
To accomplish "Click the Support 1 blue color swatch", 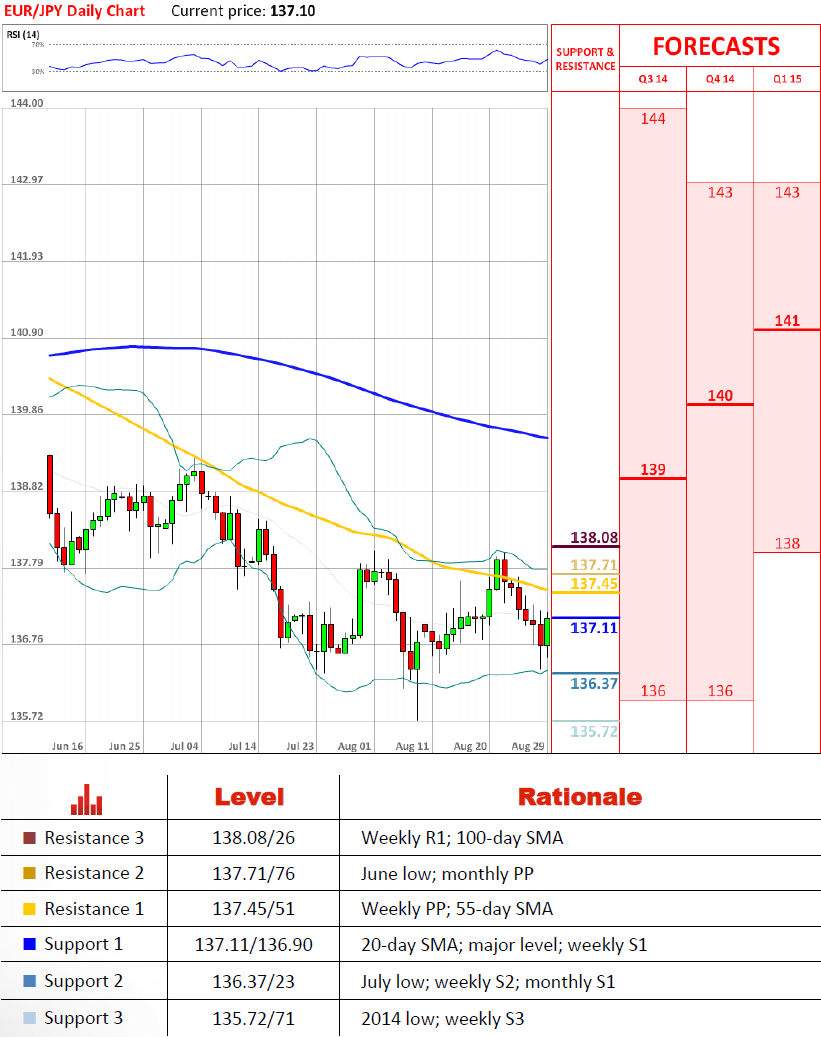I will (29, 944).
